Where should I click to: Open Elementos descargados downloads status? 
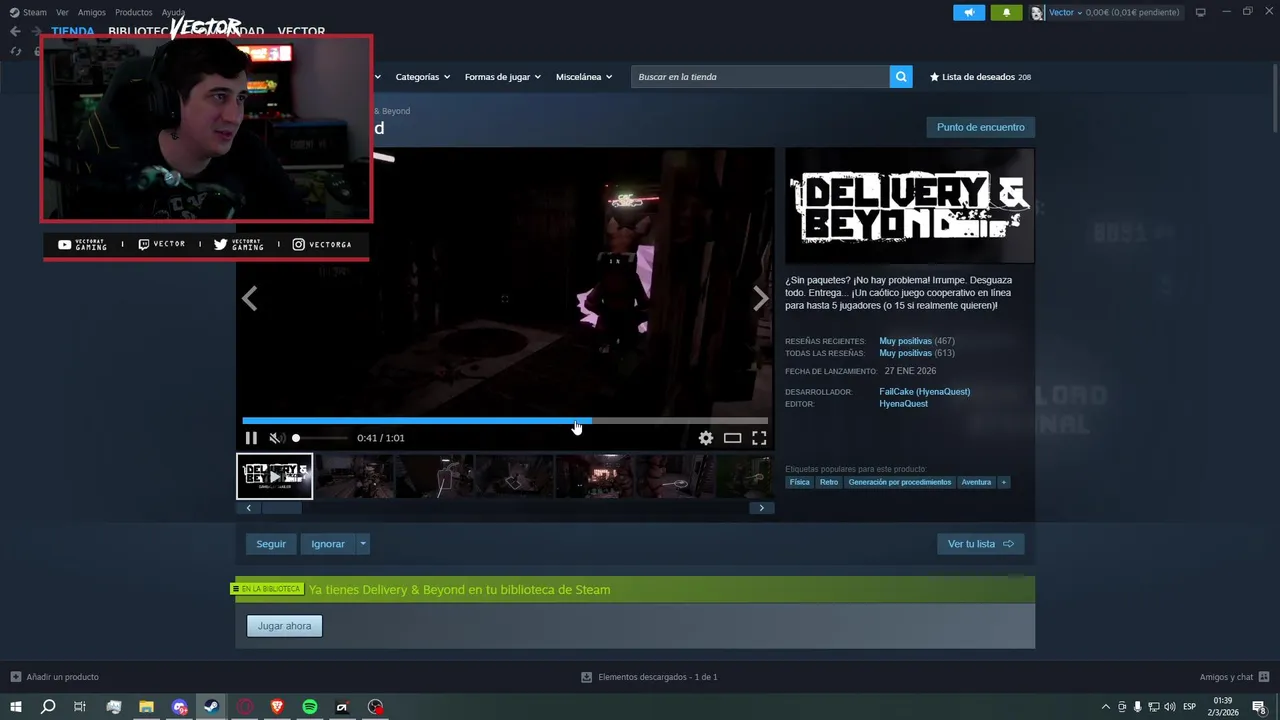tap(649, 677)
